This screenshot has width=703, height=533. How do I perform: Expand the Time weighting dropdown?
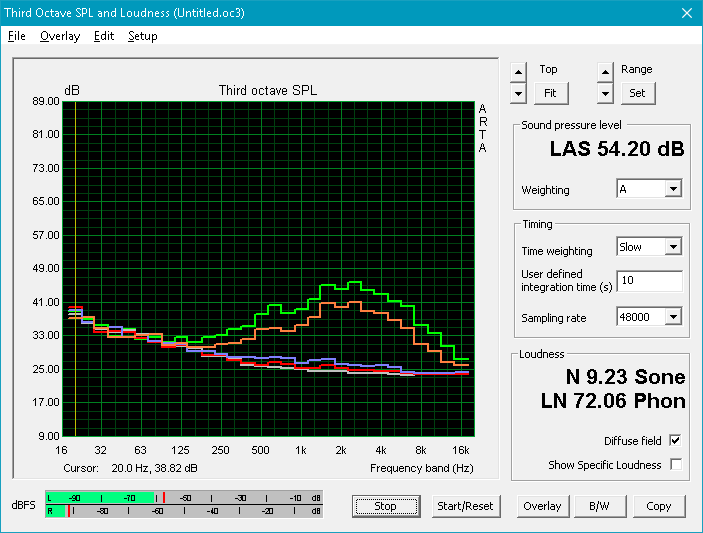tap(649, 247)
